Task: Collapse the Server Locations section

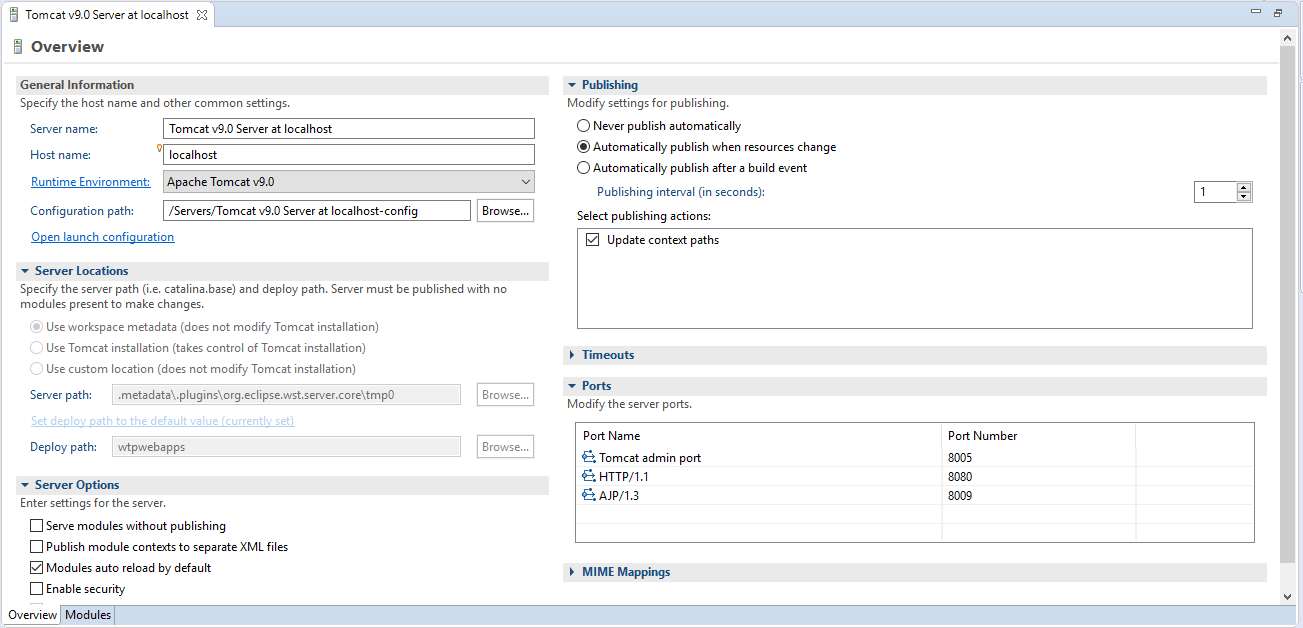Action: (x=25, y=271)
